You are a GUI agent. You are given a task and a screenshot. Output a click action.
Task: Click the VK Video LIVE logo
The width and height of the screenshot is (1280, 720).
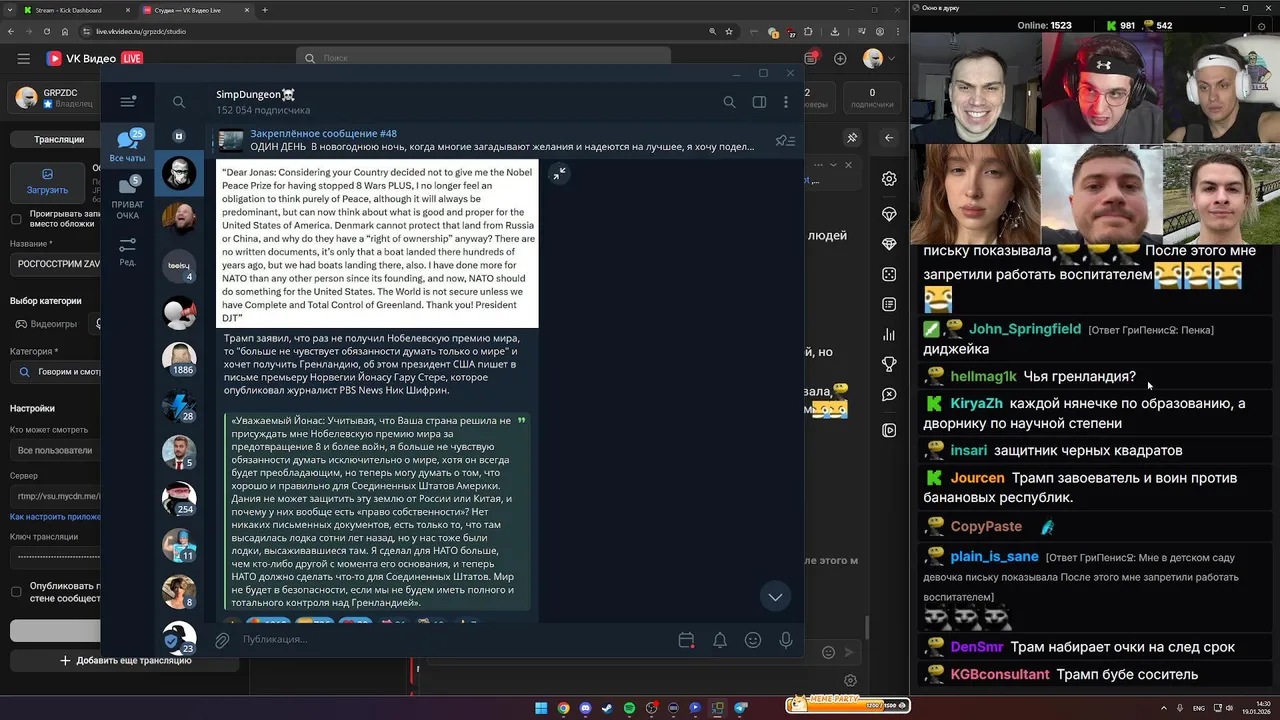[95, 58]
